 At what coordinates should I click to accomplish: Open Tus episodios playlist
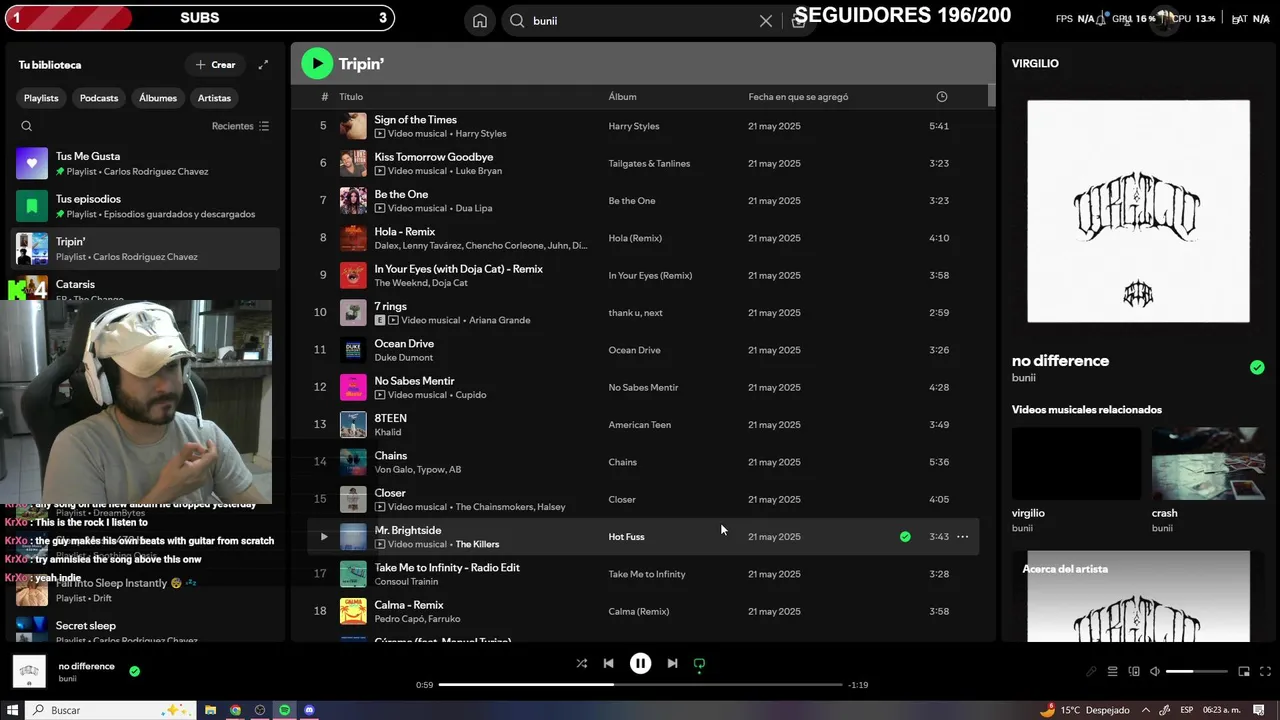146,206
